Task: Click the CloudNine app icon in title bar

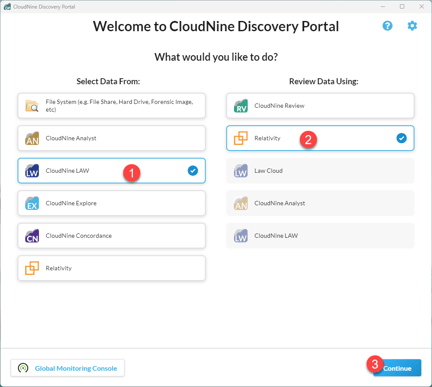Action: click(x=7, y=7)
